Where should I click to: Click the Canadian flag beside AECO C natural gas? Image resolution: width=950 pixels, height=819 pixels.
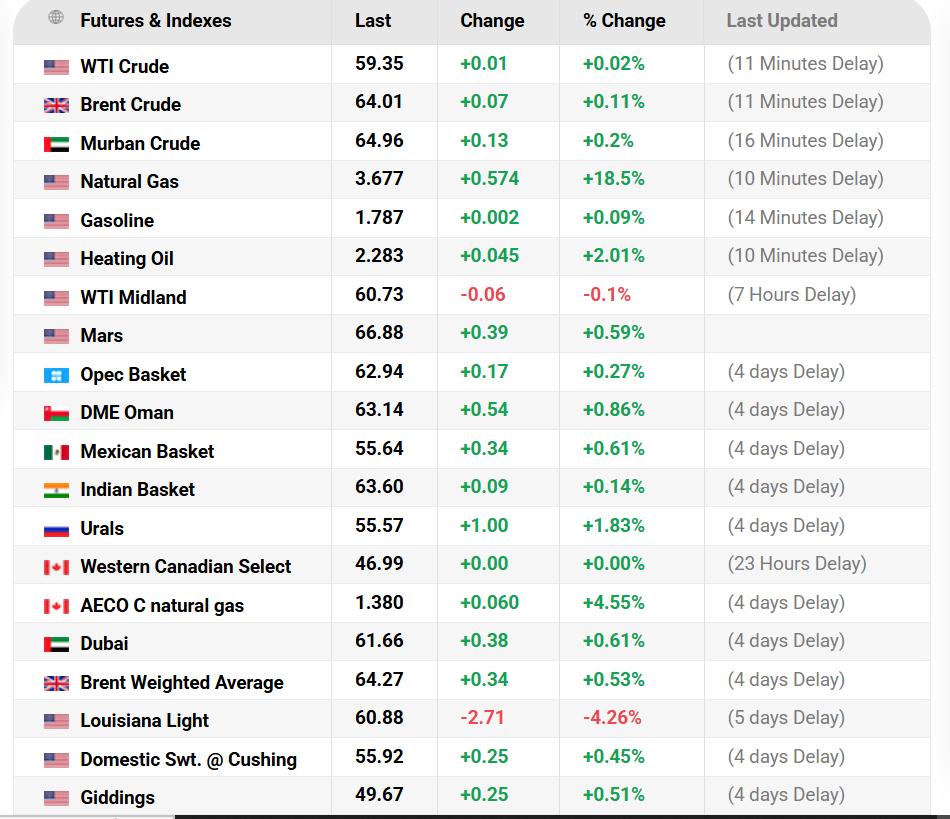56,604
